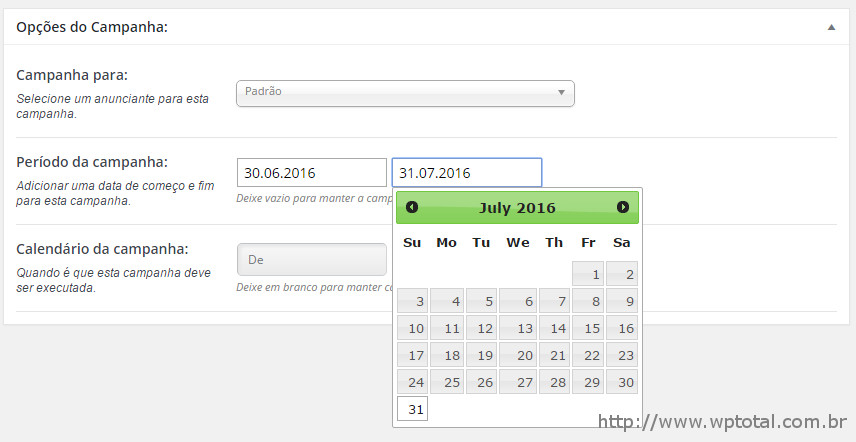Open the De calendar schedule dropdown
Image resolution: width=856 pixels, height=442 pixels.
click(312, 260)
